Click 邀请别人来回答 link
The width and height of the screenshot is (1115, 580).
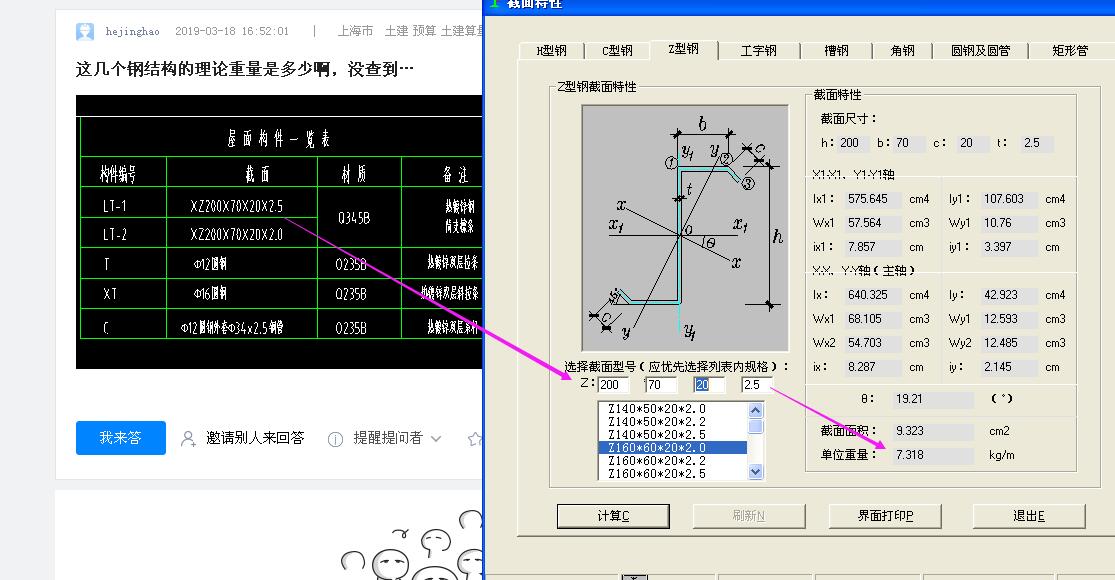(x=255, y=438)
